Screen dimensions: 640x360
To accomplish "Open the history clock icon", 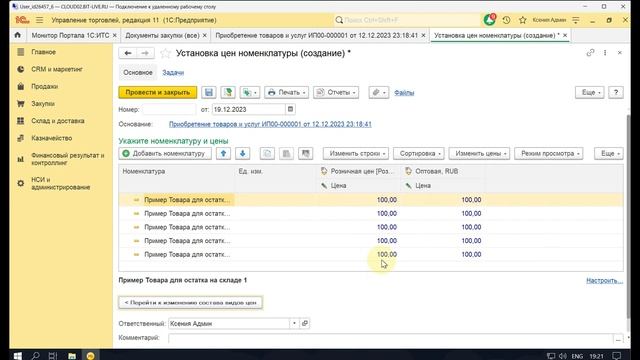I will point(506,20).
